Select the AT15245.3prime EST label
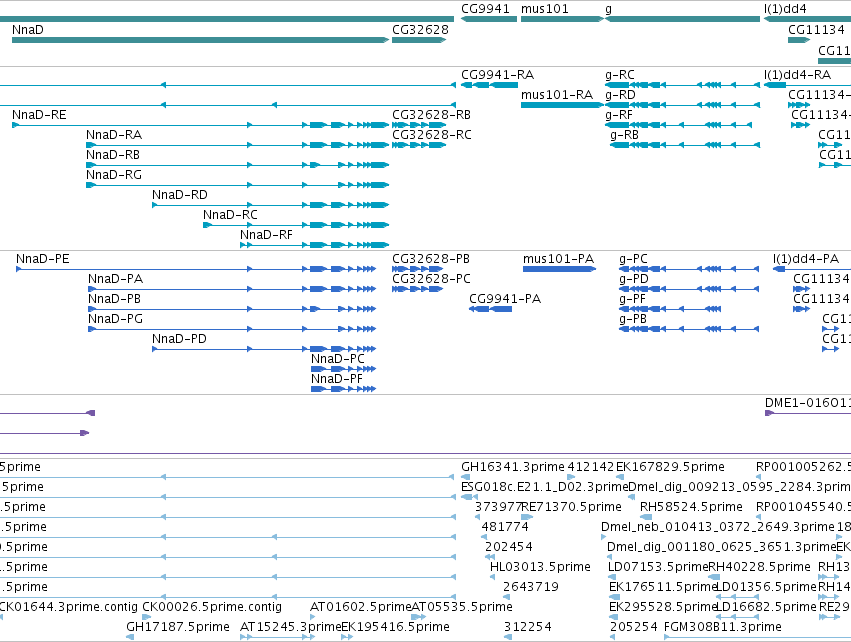 [290, 628]
